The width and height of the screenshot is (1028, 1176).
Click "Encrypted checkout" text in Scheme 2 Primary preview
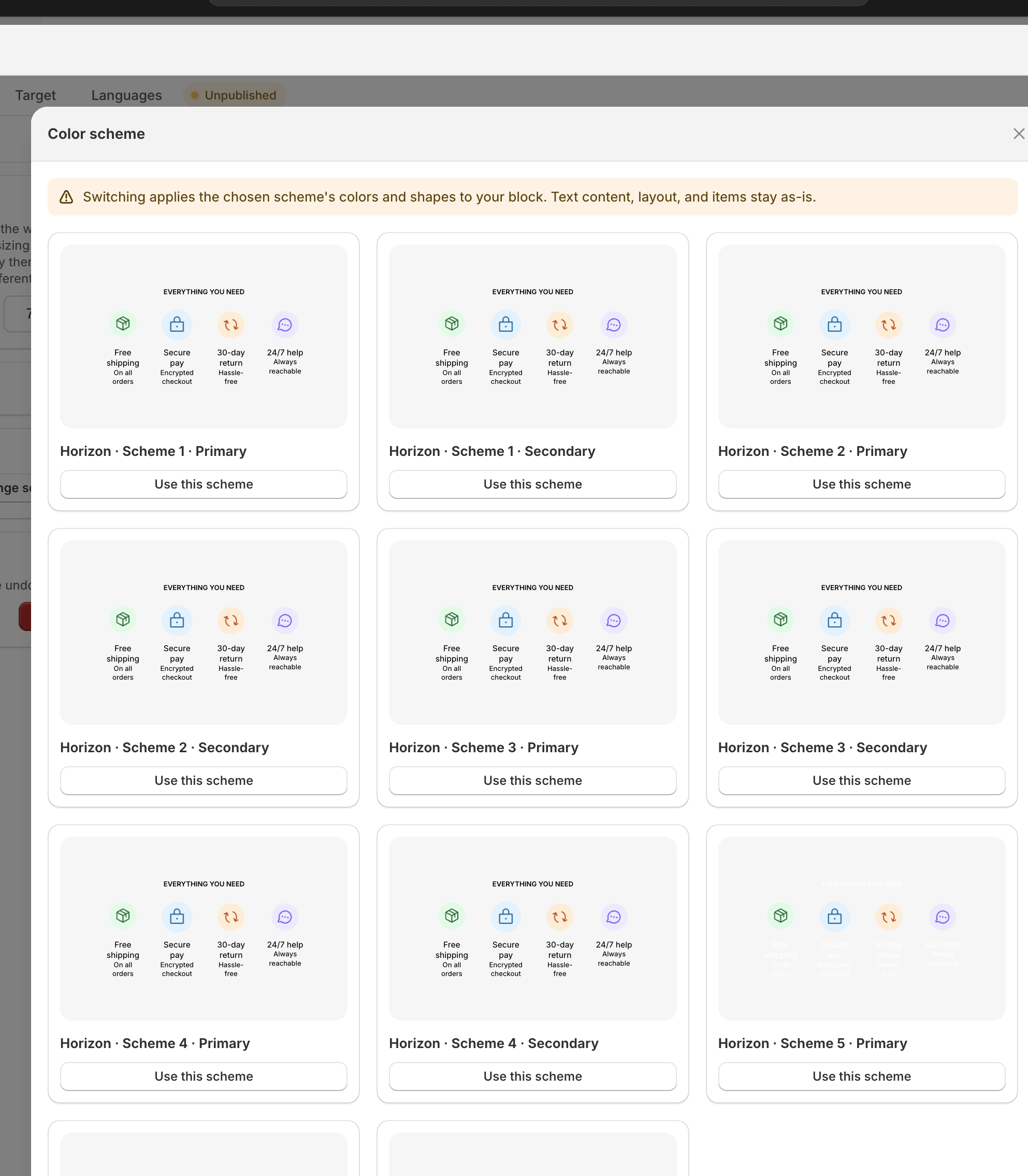click(834, 377)
